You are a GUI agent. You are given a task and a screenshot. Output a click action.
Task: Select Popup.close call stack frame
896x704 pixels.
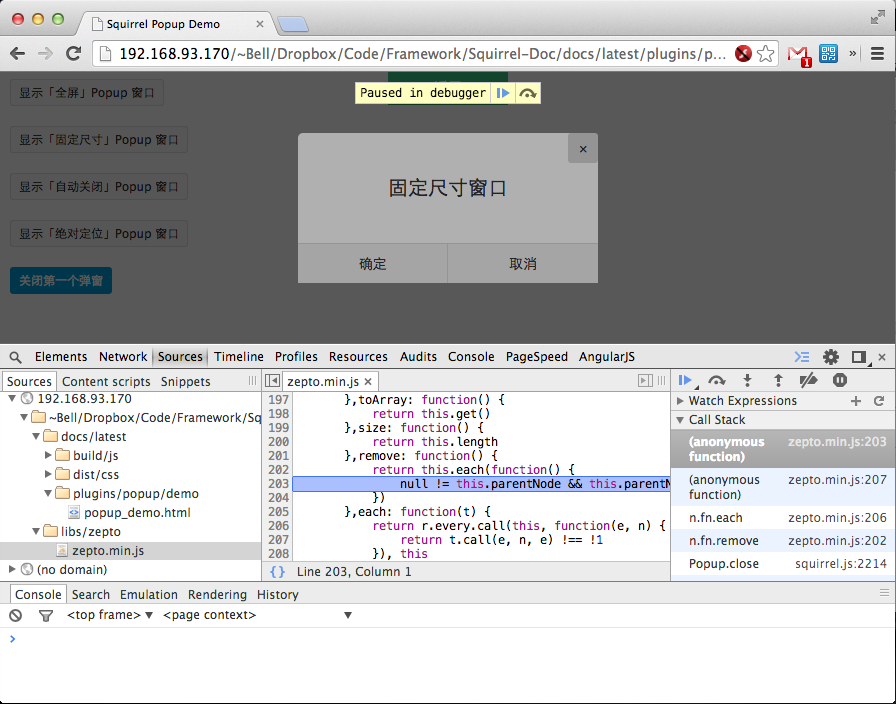coord(783,563)
